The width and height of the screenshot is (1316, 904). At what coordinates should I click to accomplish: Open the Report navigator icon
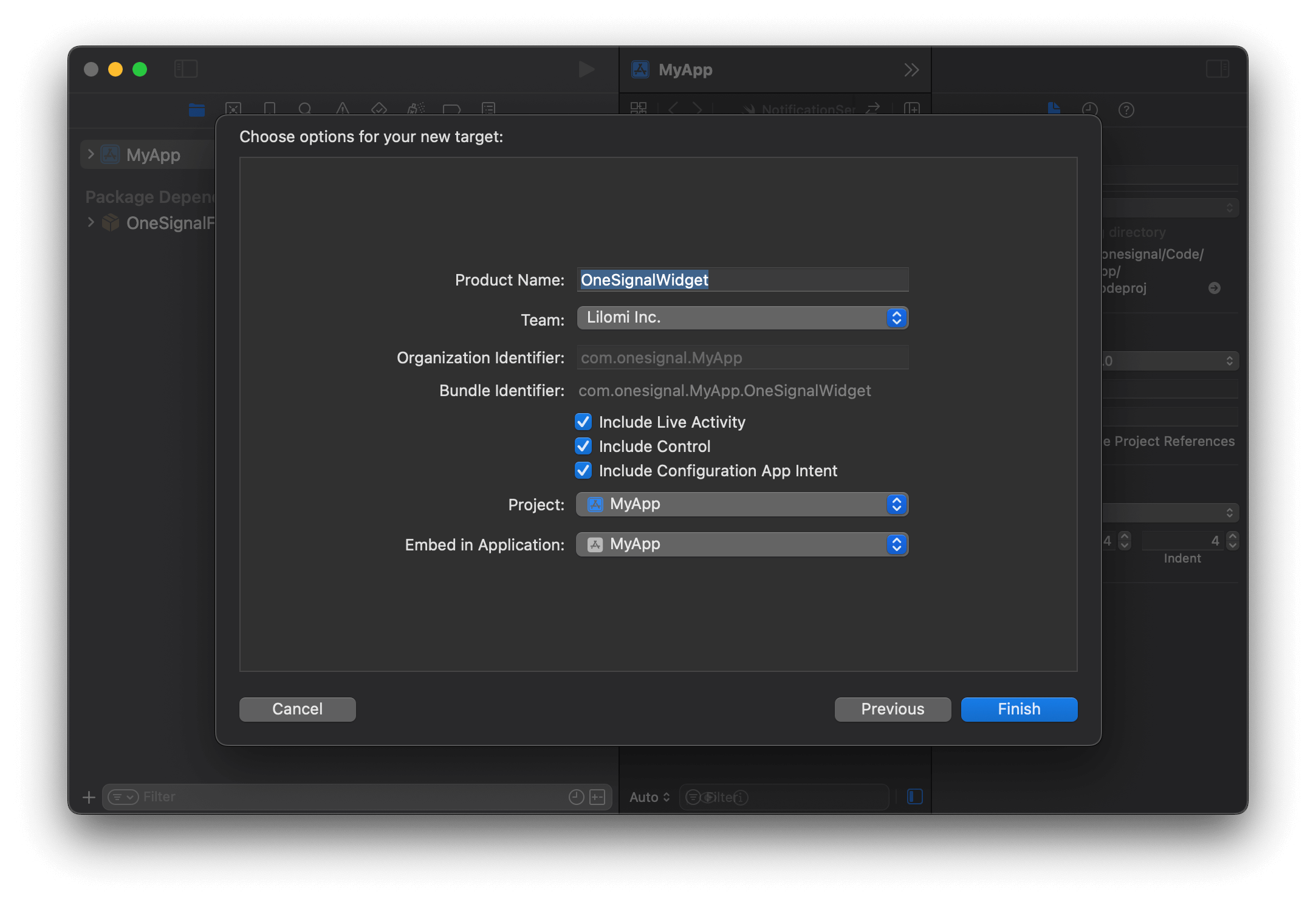(x=488, y=109)
